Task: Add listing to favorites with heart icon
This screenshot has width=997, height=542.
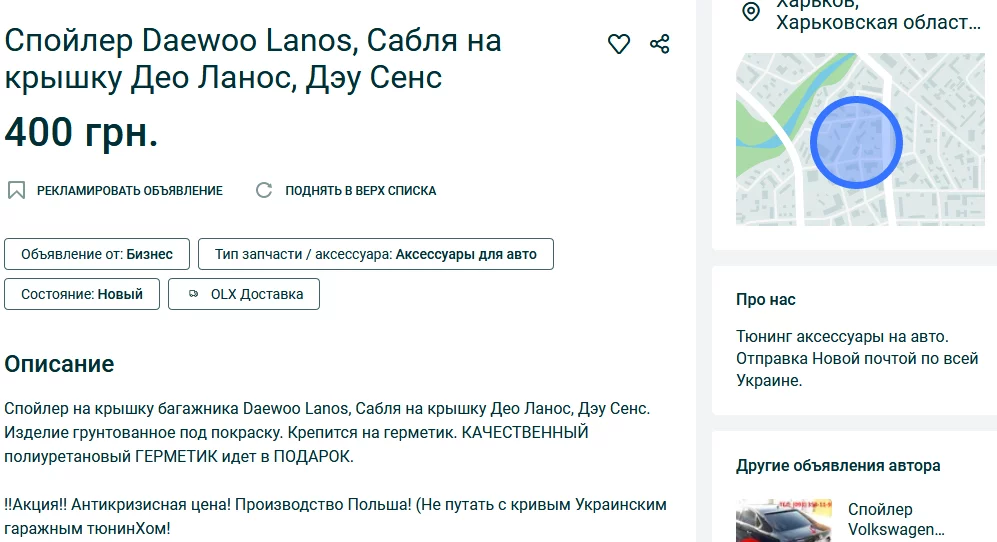Action: point(619,44)
